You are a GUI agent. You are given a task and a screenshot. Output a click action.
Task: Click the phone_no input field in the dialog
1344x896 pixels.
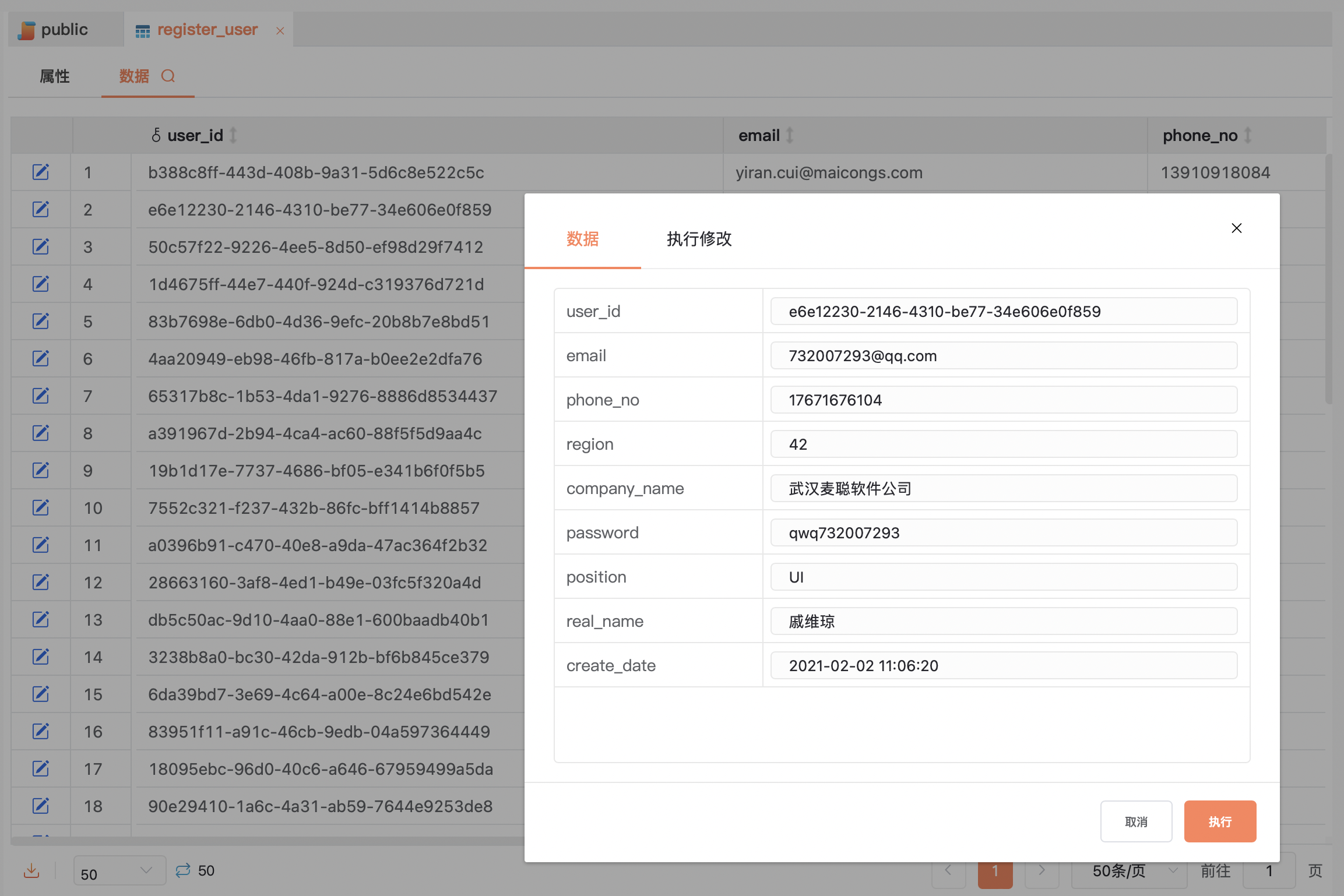pos(1004,400)
